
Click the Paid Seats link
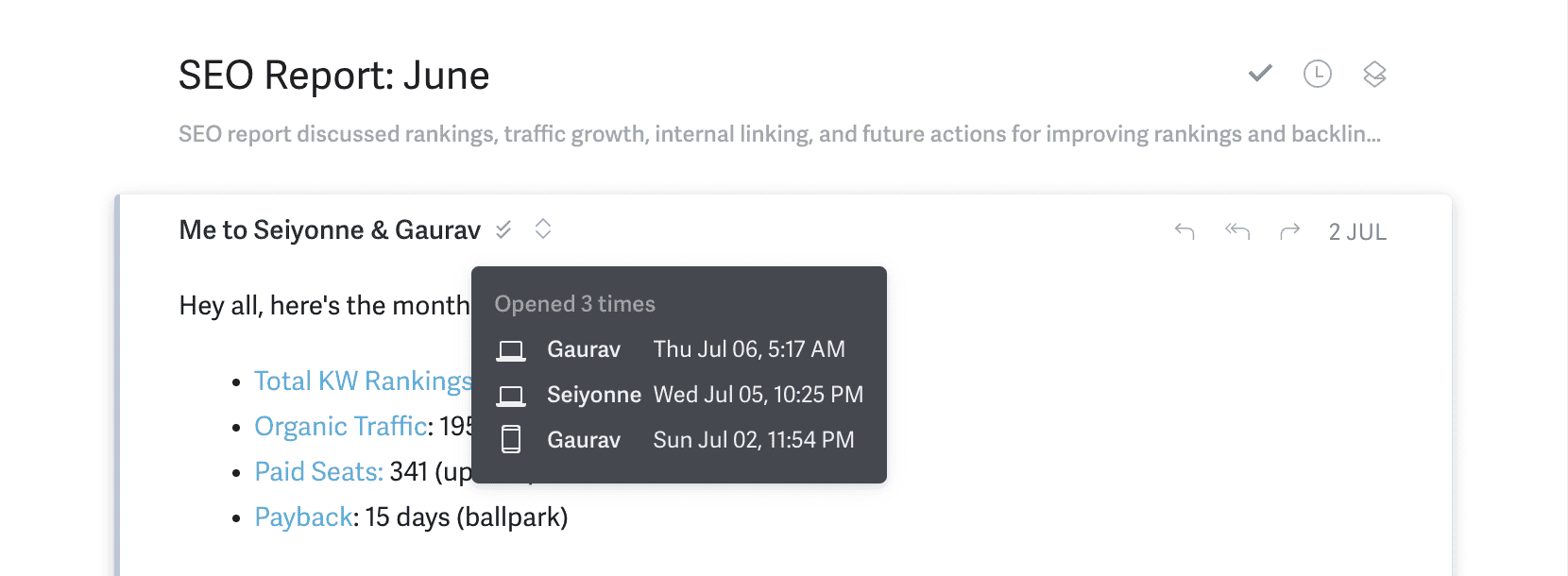pos(319,471)
